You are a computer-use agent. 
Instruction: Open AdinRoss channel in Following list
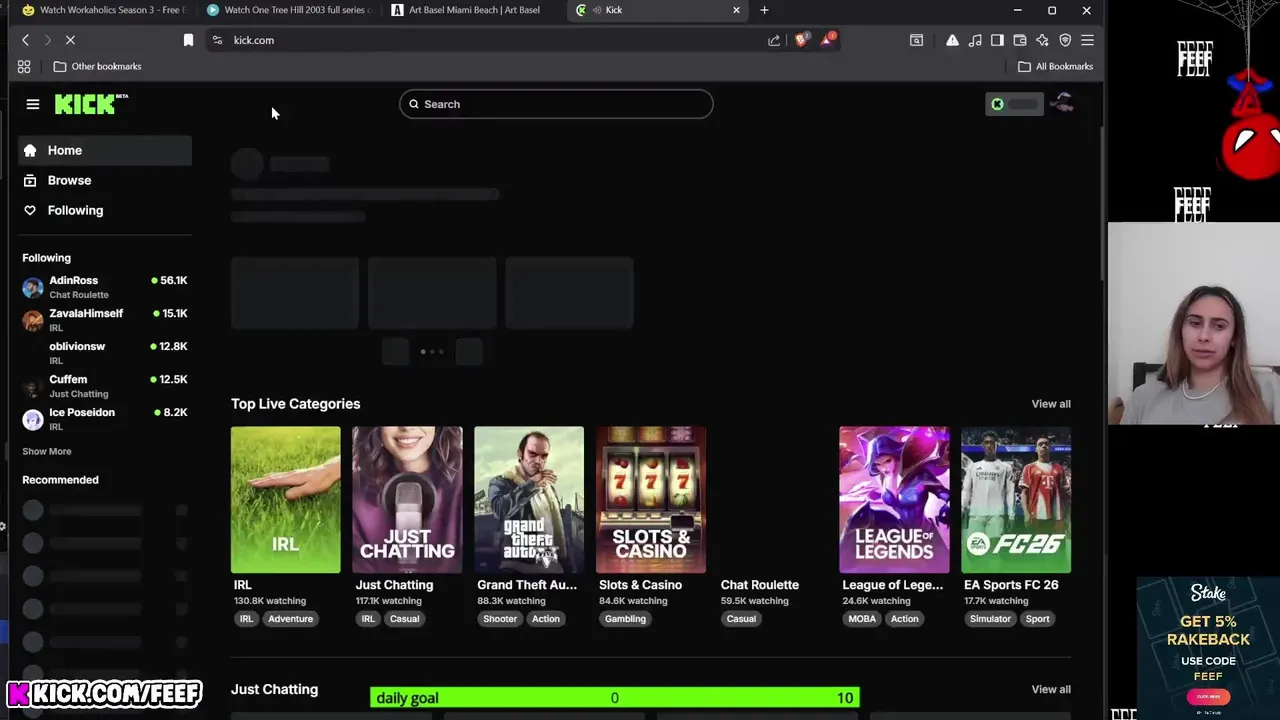click(x=105, y=288)
